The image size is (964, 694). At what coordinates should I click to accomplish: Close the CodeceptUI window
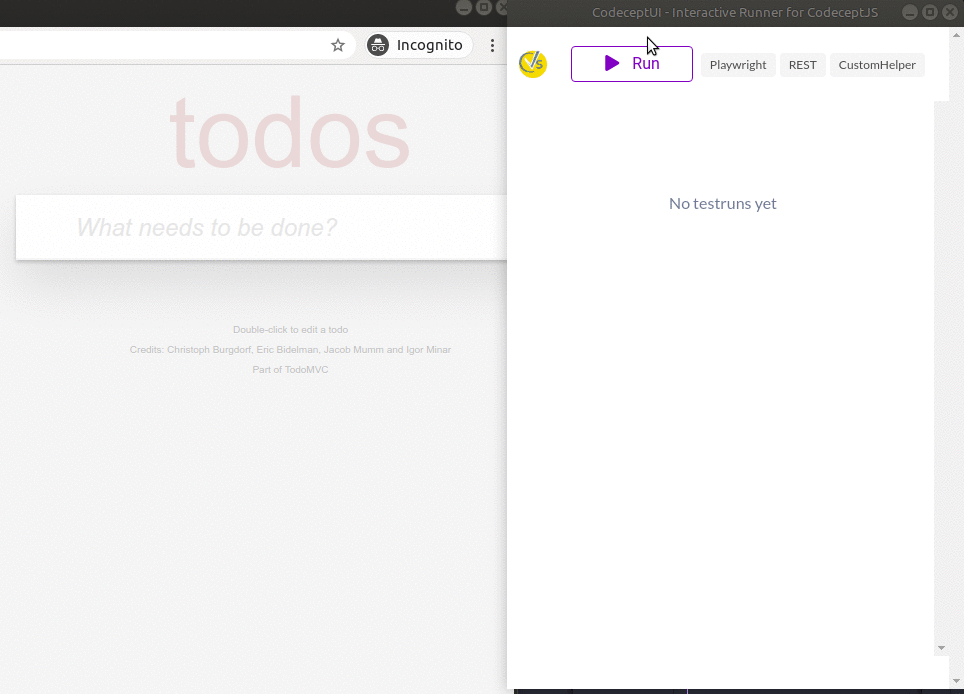coord(950,12)
